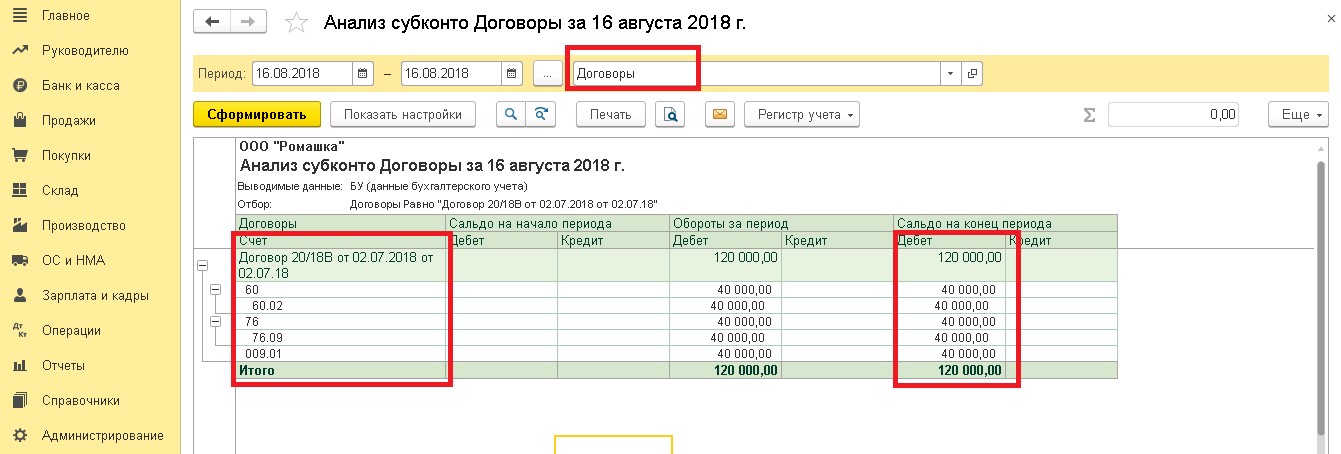The width and height of the screenshot is (1341, 454).
Task: Open the Операции section
Action: click(73, 330)
